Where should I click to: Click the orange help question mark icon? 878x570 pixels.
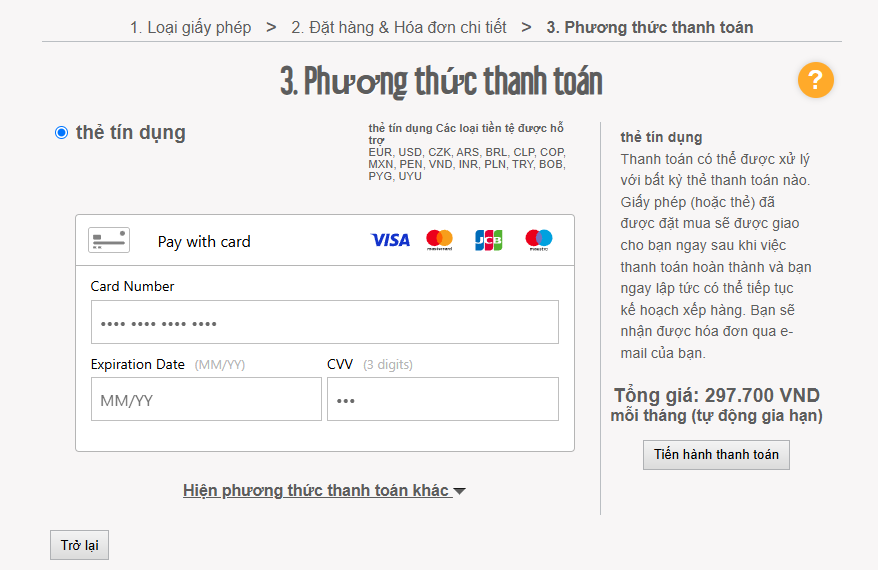[815, 80]
